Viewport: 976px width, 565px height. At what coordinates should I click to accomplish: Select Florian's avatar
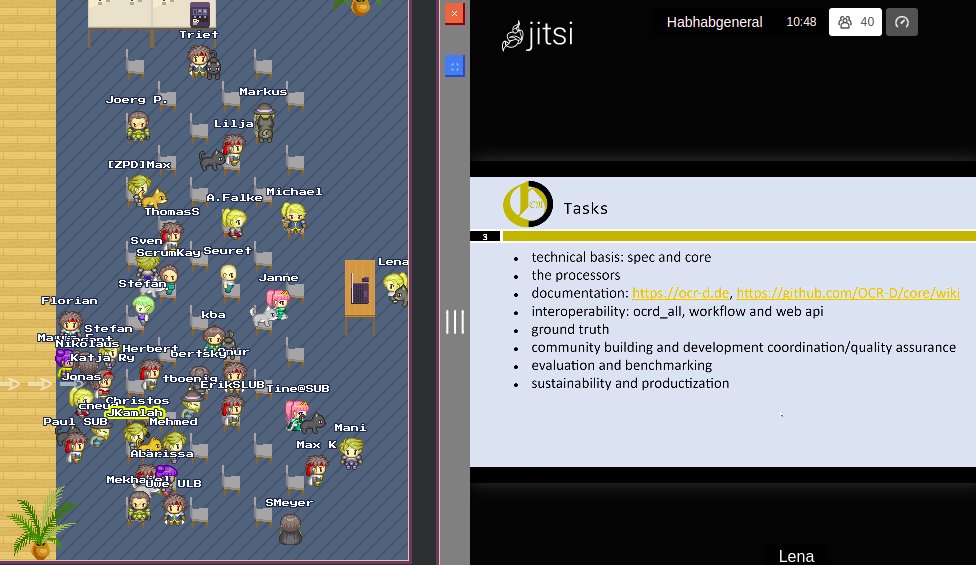tap(70, 325)
